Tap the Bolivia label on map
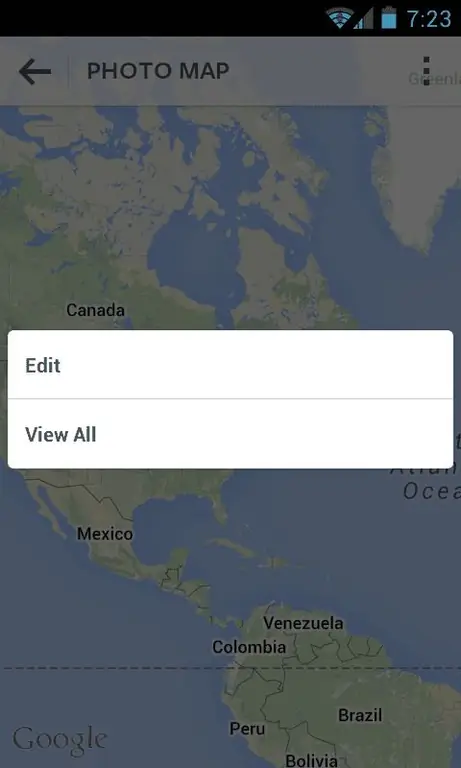 (312, 761)
